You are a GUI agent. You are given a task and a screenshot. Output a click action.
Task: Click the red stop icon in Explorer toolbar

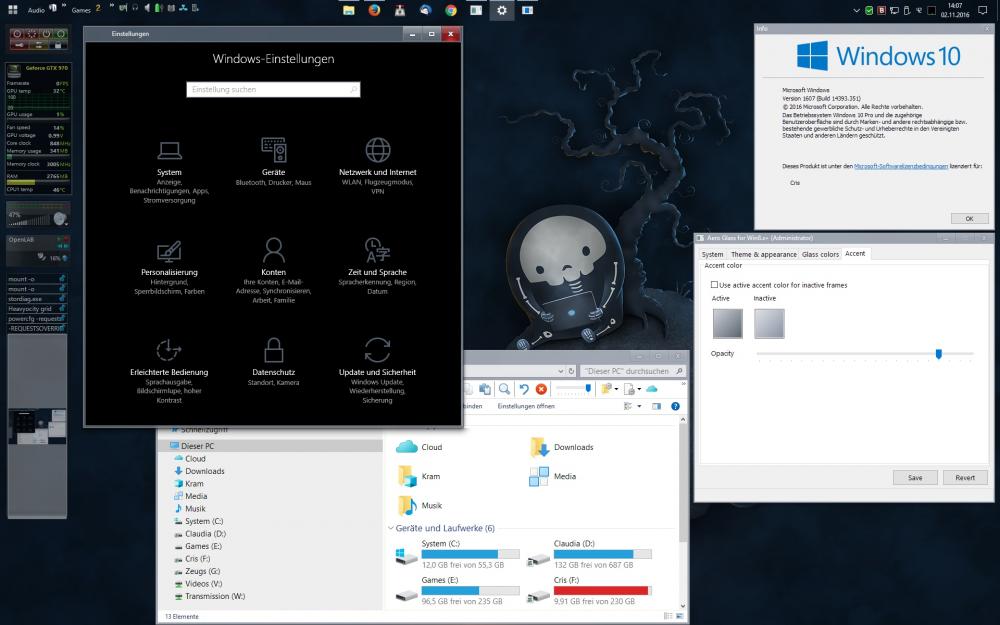click(x=541, y=389)
